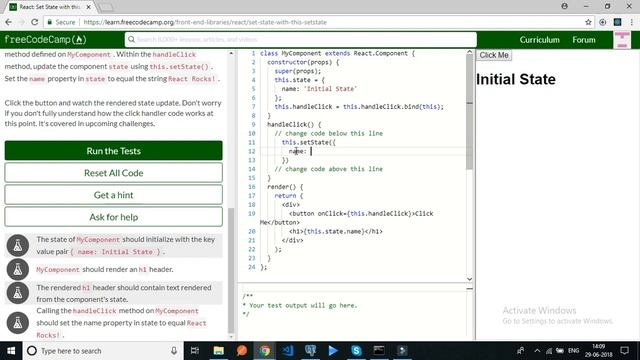Click flask icon beside rendered h1 text test

pos(18,293)
